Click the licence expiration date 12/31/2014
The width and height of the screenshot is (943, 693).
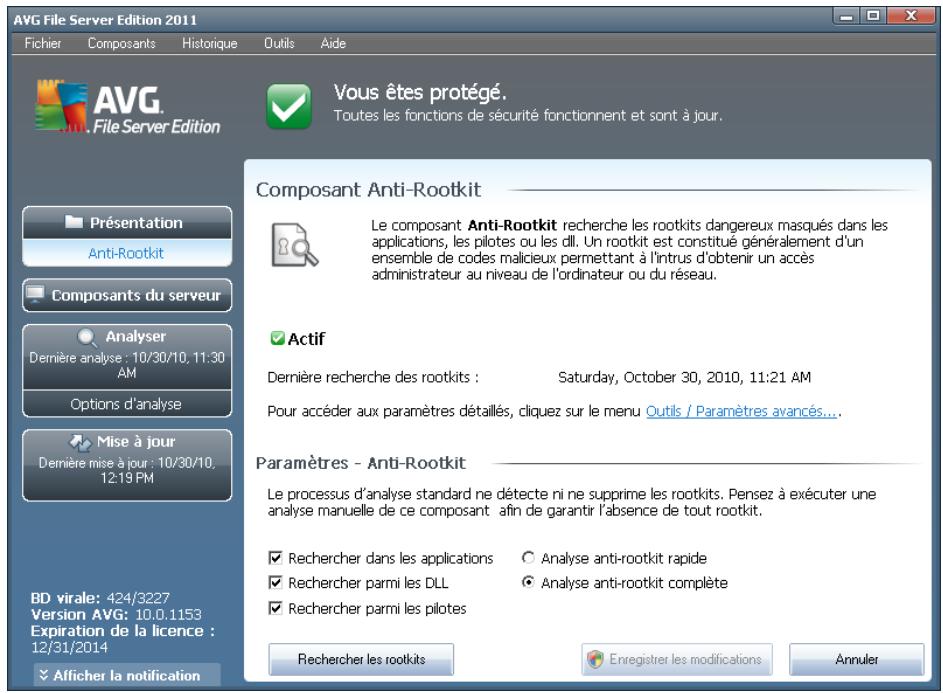click(x=69, y=647)
